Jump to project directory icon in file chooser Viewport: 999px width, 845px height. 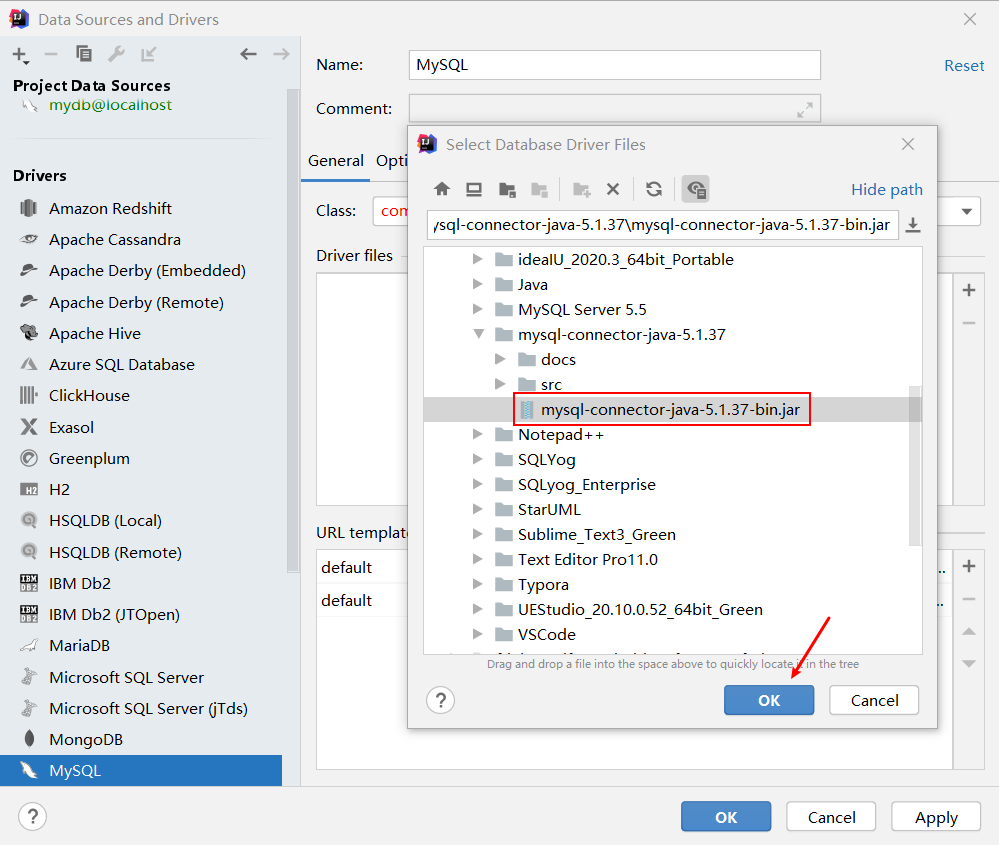pos(507,189)
